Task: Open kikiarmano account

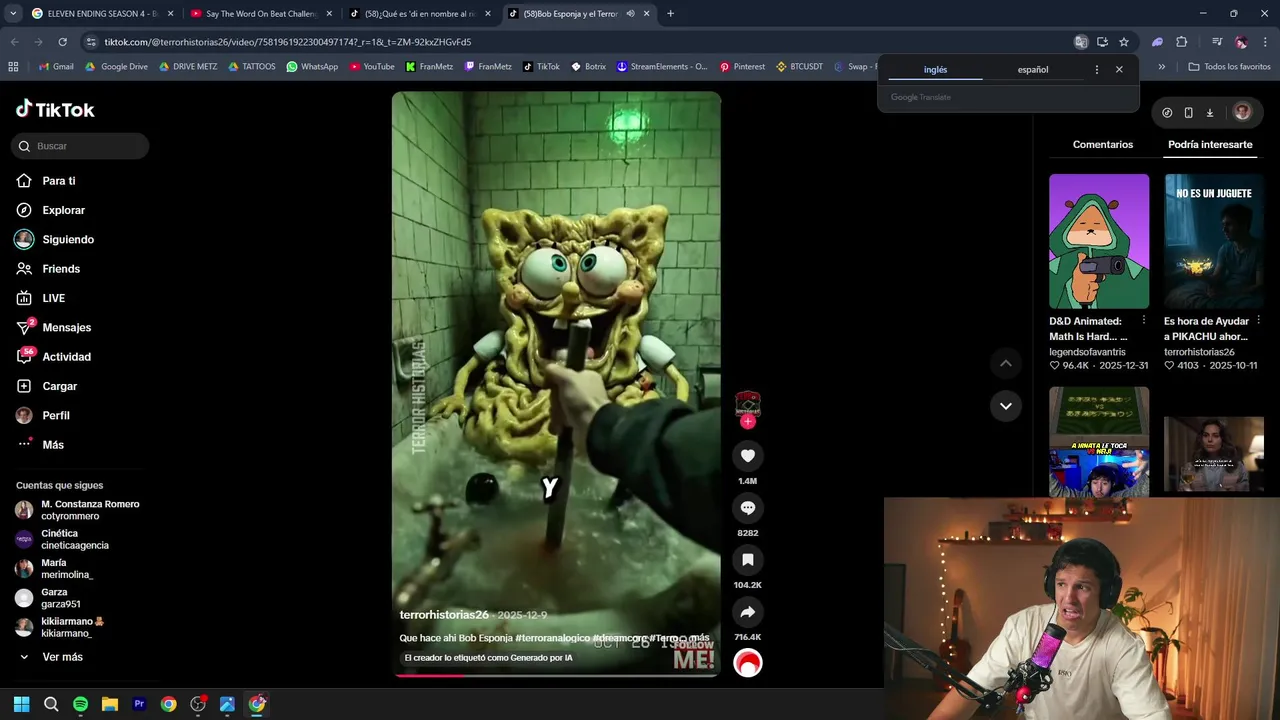Action: (x=60, y=627)
